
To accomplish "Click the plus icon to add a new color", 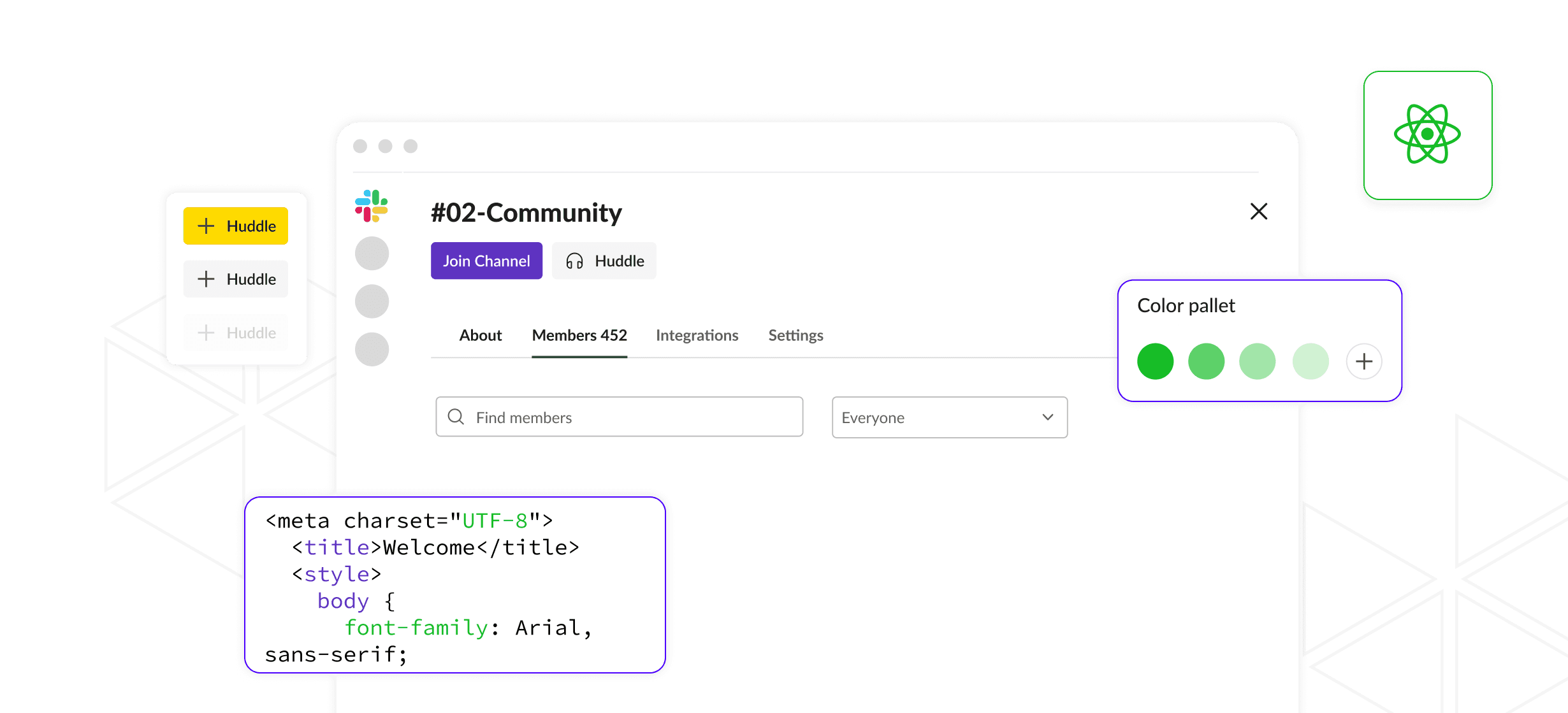I will (x=1364, y=361).
